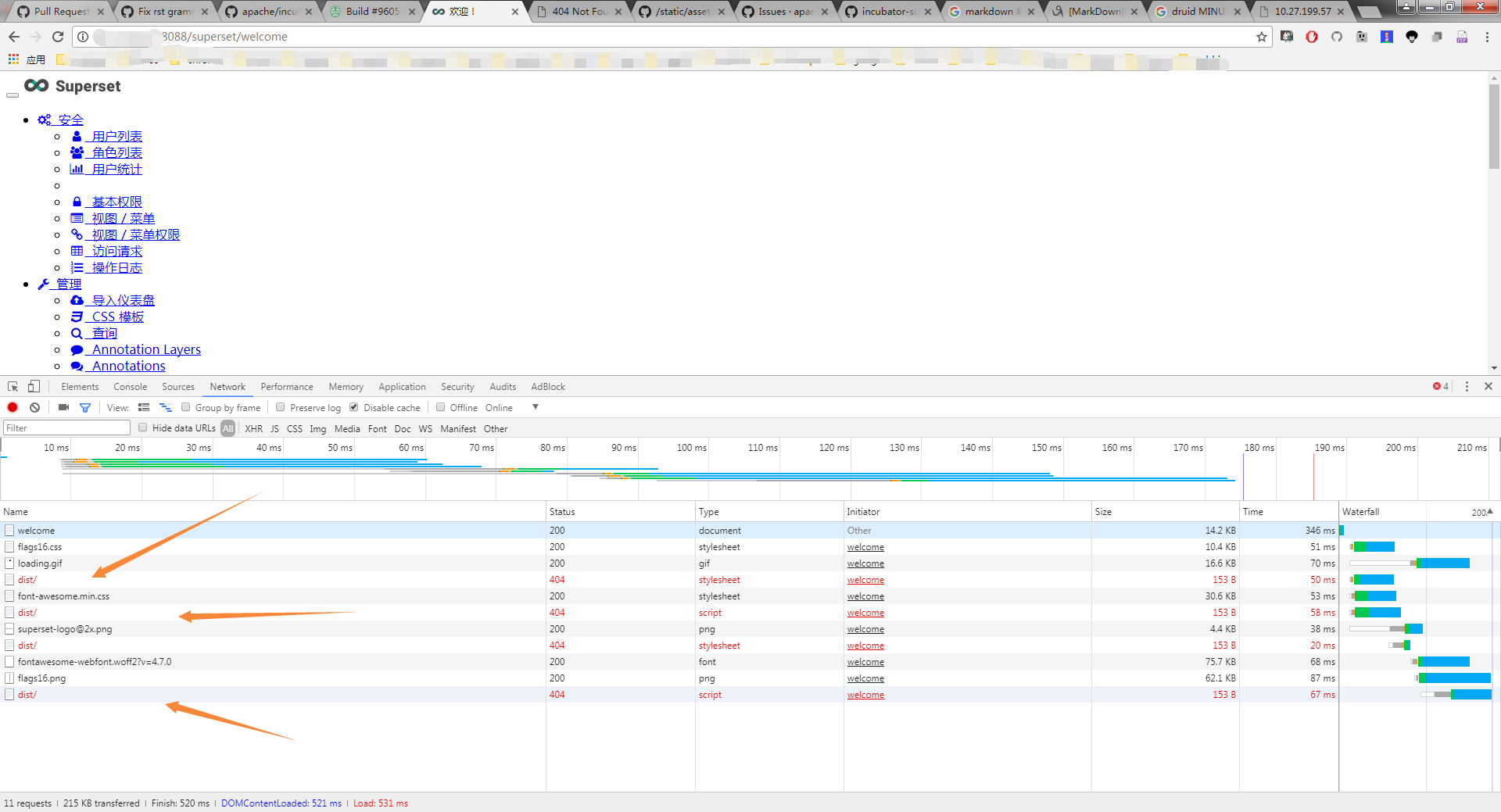1501x812 pixels.
Task: Open the 操作日志 action log link
Action: [106, 267]
